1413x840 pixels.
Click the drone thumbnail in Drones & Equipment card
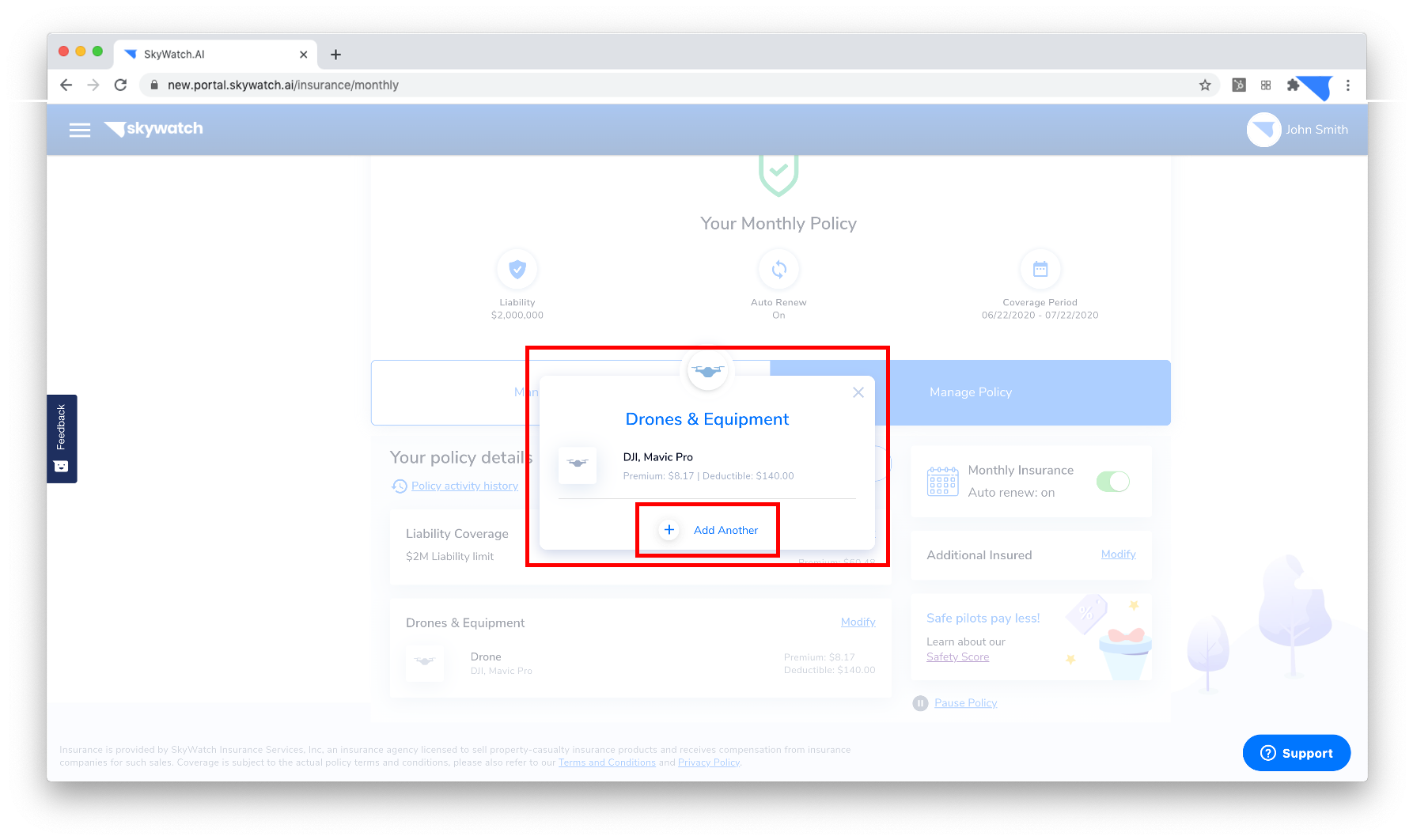[x=425, y=662]
